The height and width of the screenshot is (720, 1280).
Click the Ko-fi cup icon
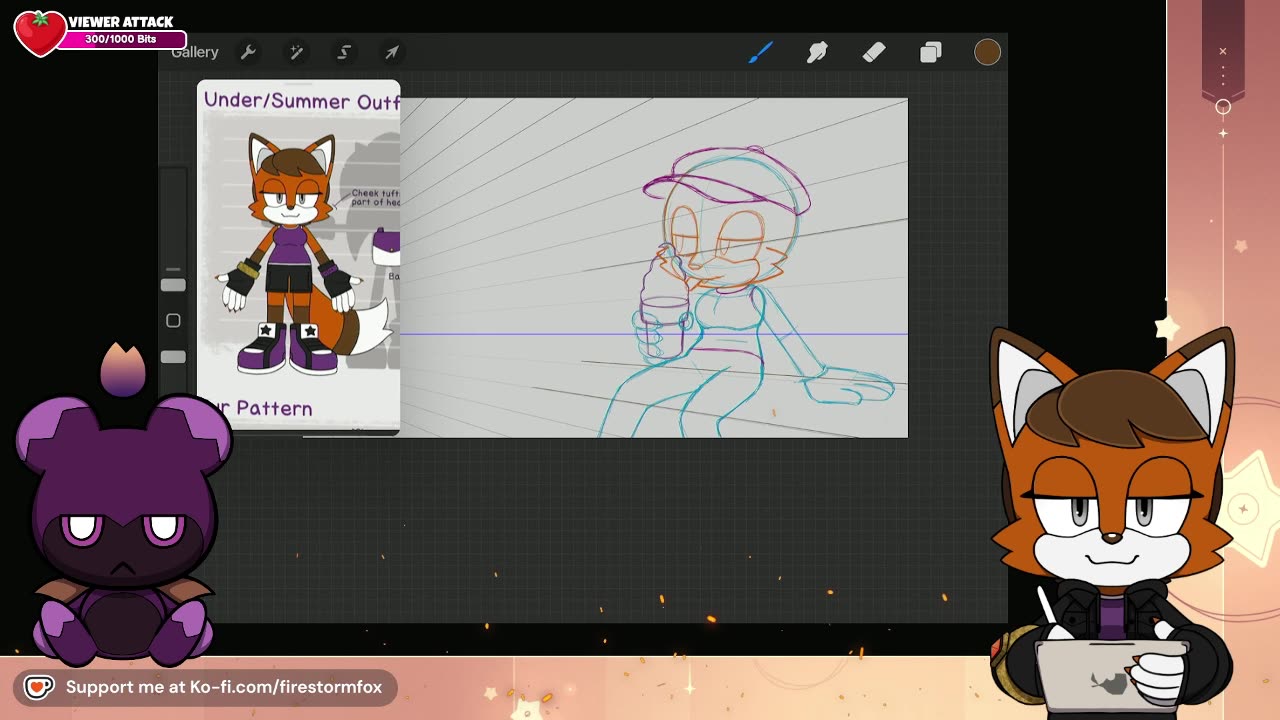(x=39, y=687)
